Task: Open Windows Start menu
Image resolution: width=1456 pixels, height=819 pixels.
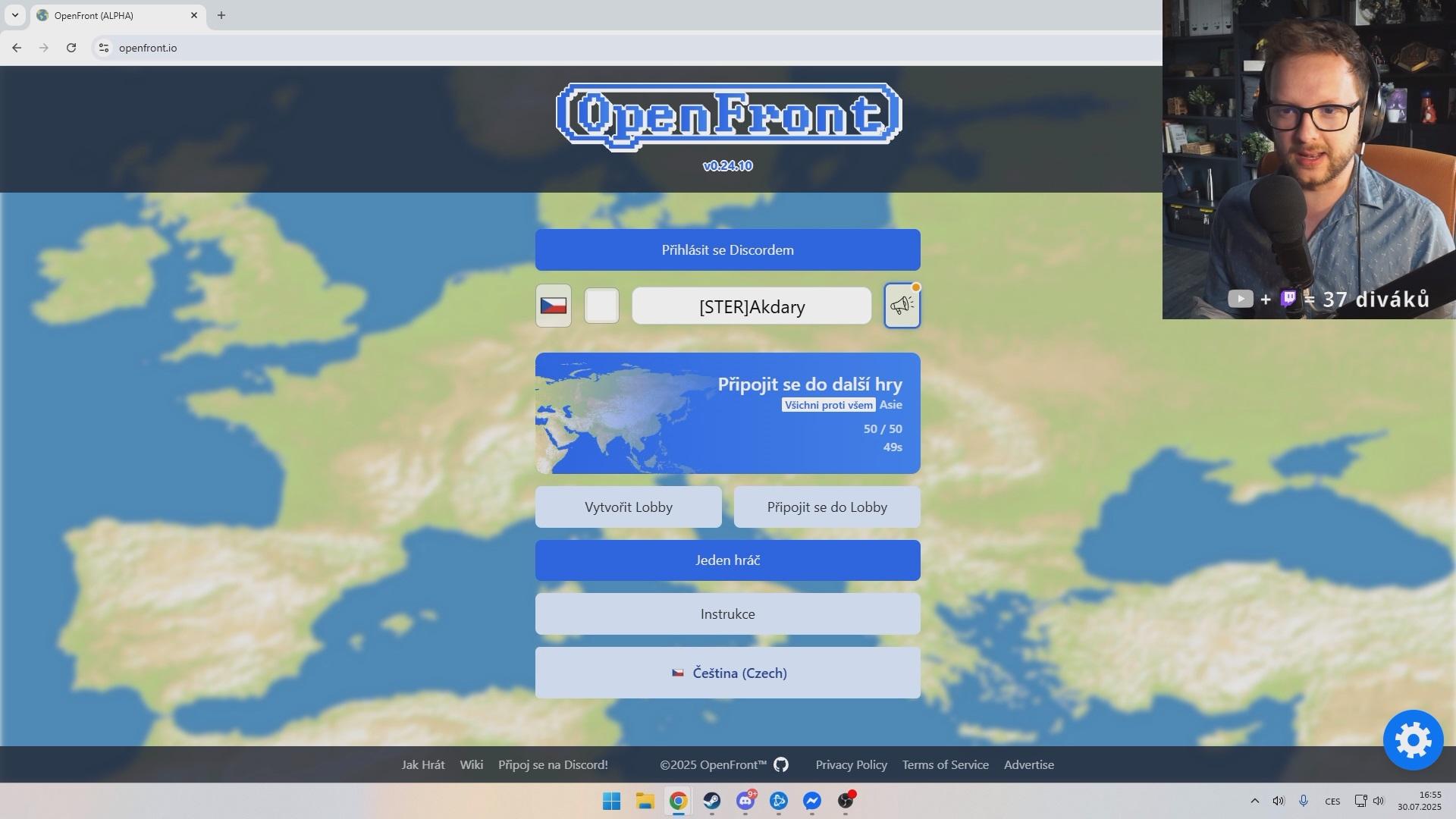Action: pyautogui.click(x=611, y=801)
